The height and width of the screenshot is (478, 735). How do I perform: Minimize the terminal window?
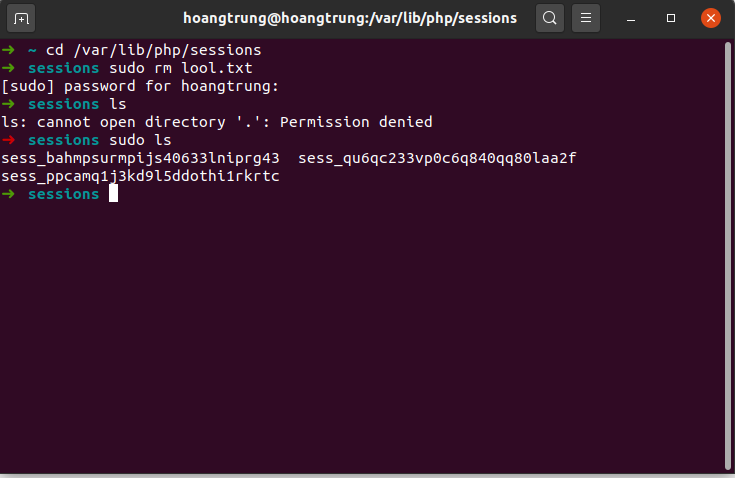tap(635, 18)
